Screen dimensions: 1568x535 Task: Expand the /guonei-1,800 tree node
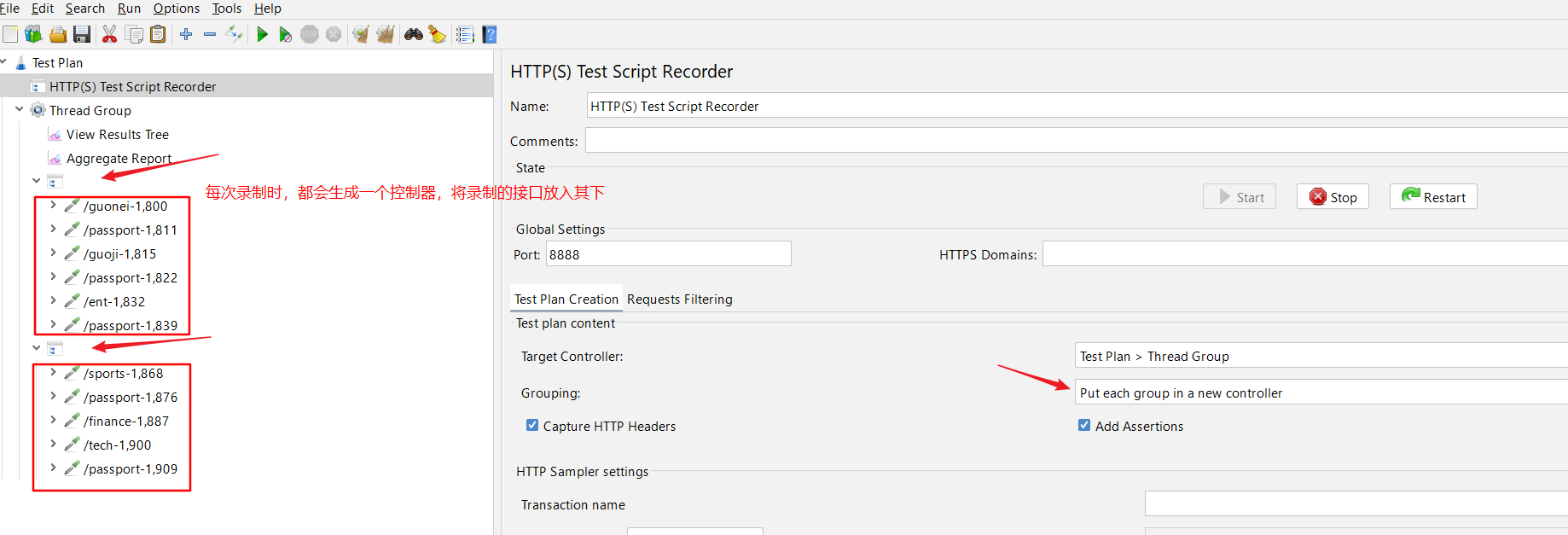coord(53,205)
